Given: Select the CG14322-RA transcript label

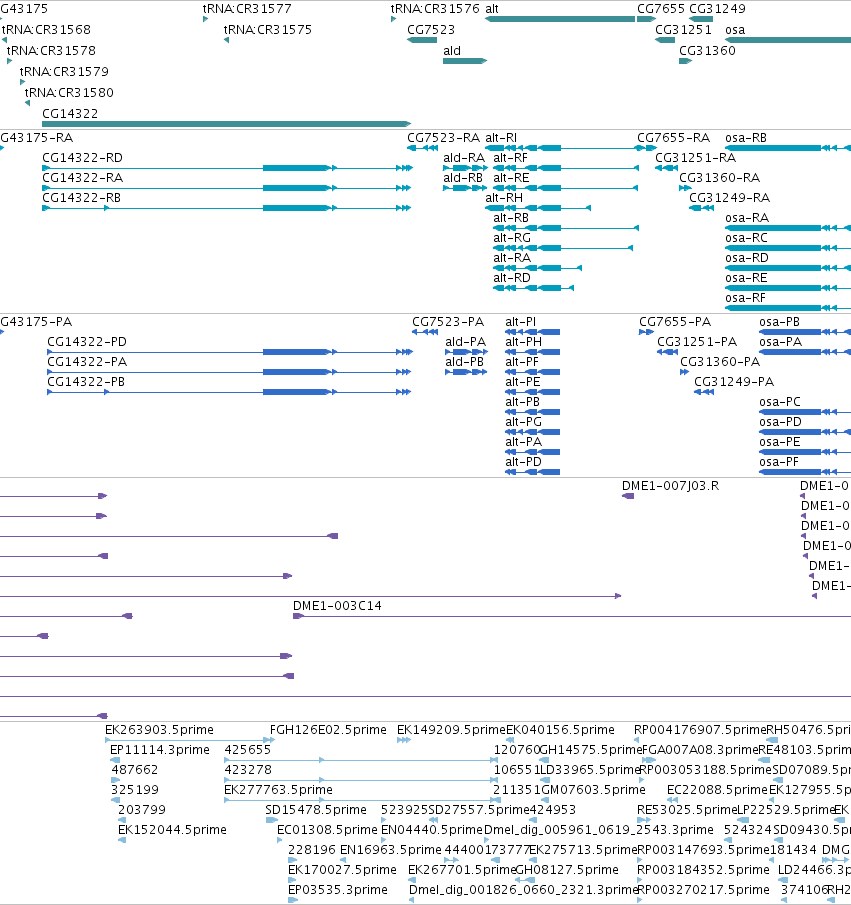Looking at the screenshot, I should pos(83,178).
